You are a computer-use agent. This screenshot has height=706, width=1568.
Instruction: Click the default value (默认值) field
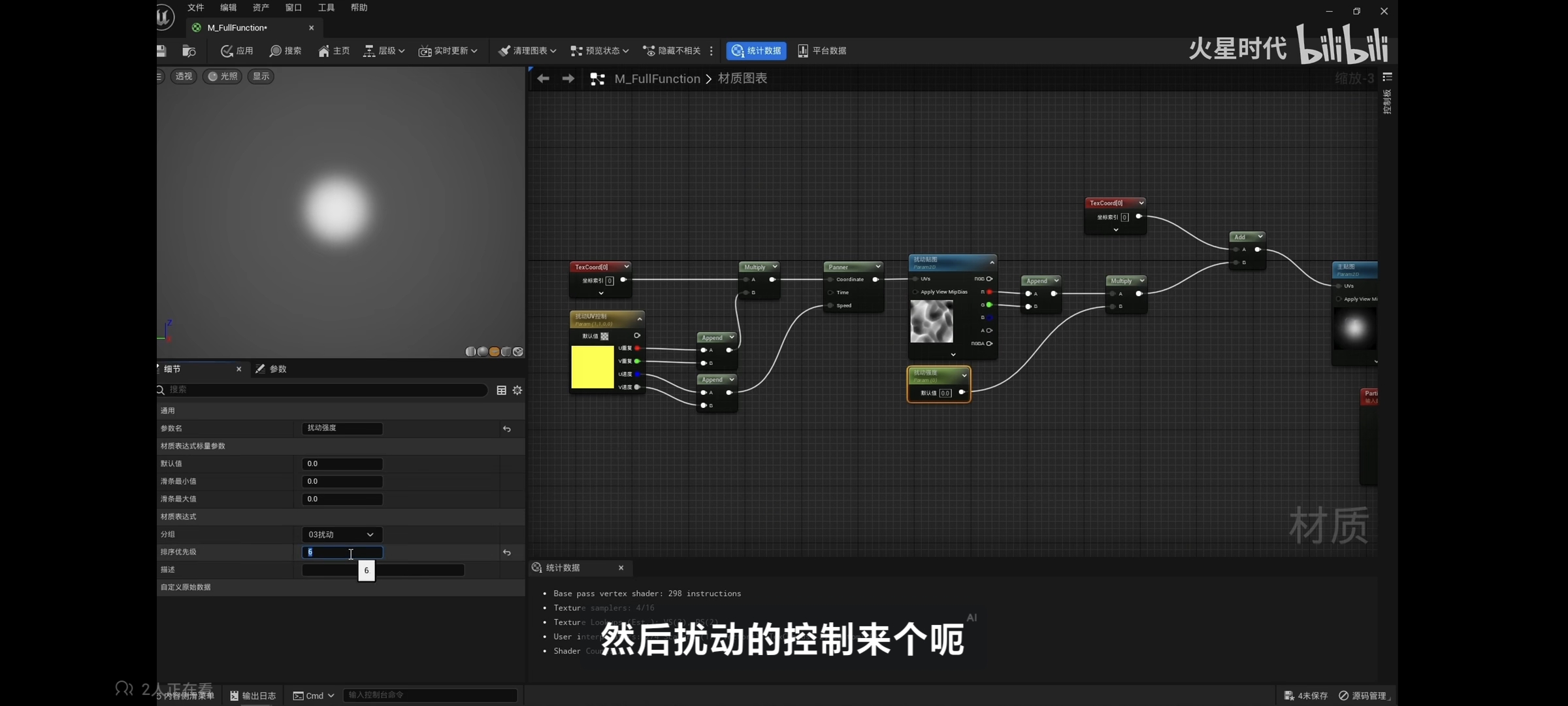coord(342,464)
